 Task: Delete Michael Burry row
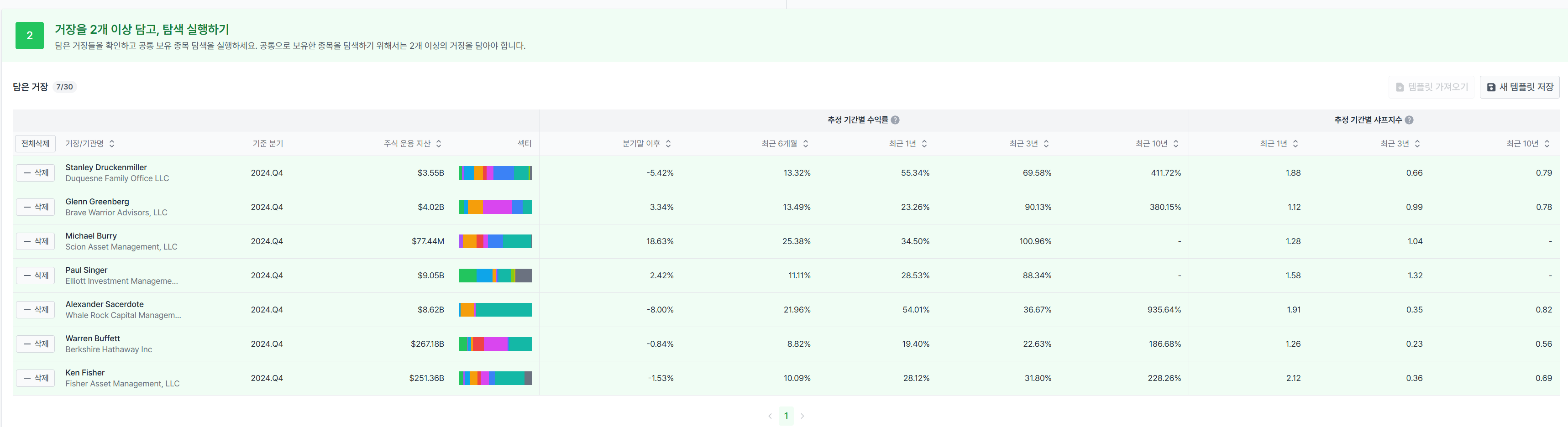[36, 241]
